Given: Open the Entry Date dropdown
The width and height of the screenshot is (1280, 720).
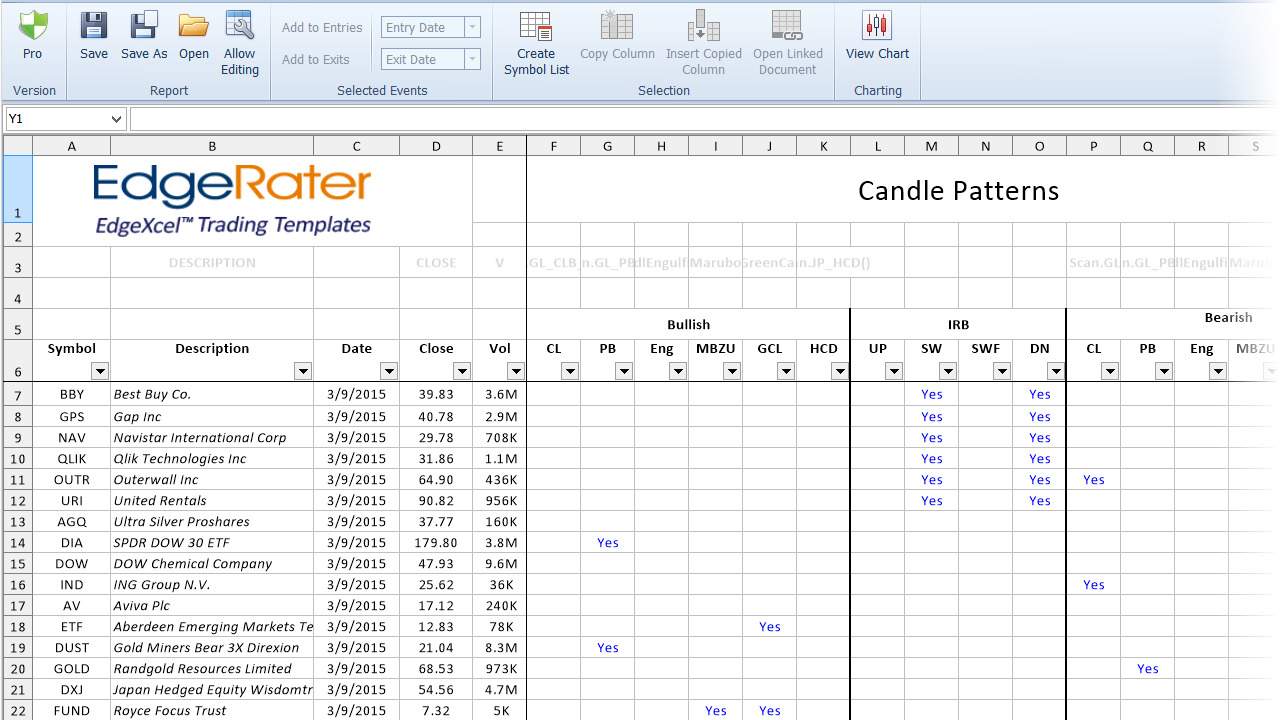Looking at the screenshot, I should 473,28.
